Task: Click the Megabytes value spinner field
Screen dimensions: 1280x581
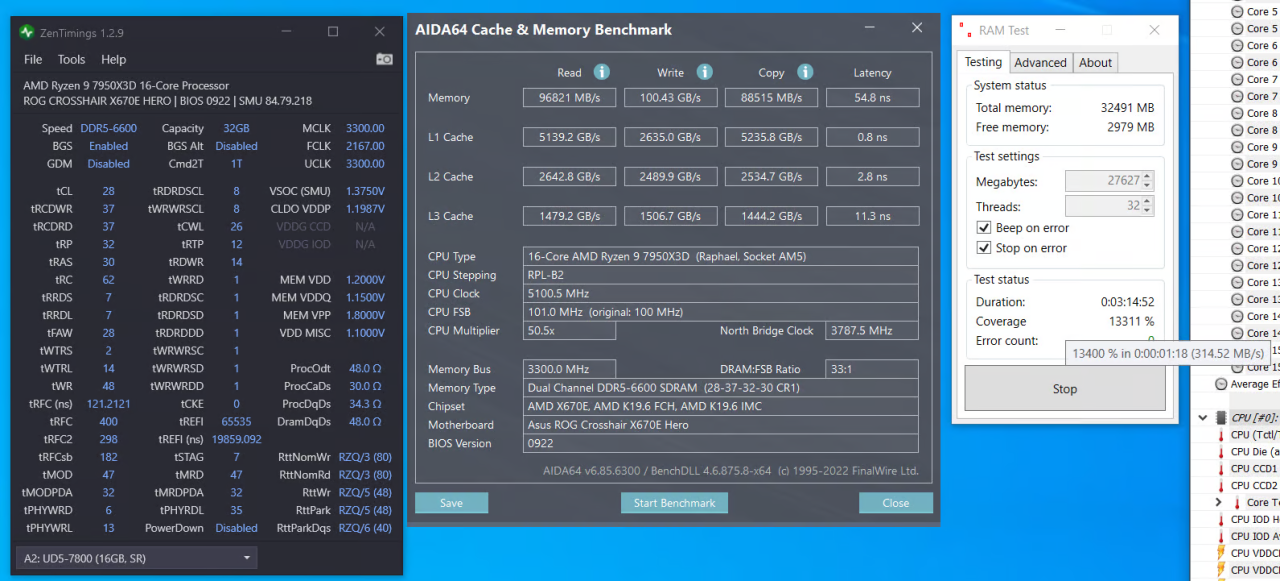Action: pos(1103,181)
